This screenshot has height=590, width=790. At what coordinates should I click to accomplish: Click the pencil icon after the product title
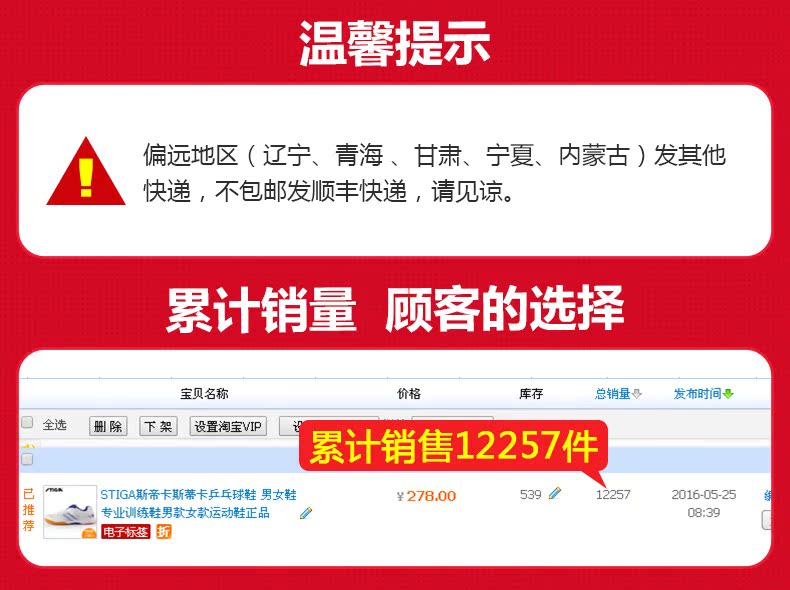pos(306,513)
